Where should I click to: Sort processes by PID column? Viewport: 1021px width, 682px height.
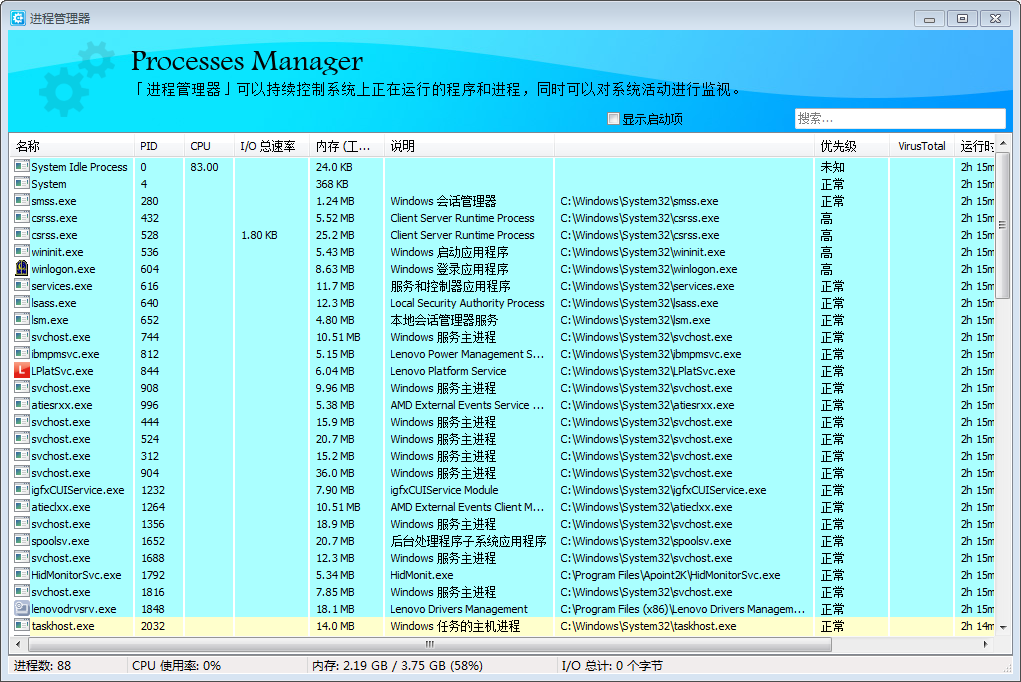pyautogui.click(x=159, y=146)
